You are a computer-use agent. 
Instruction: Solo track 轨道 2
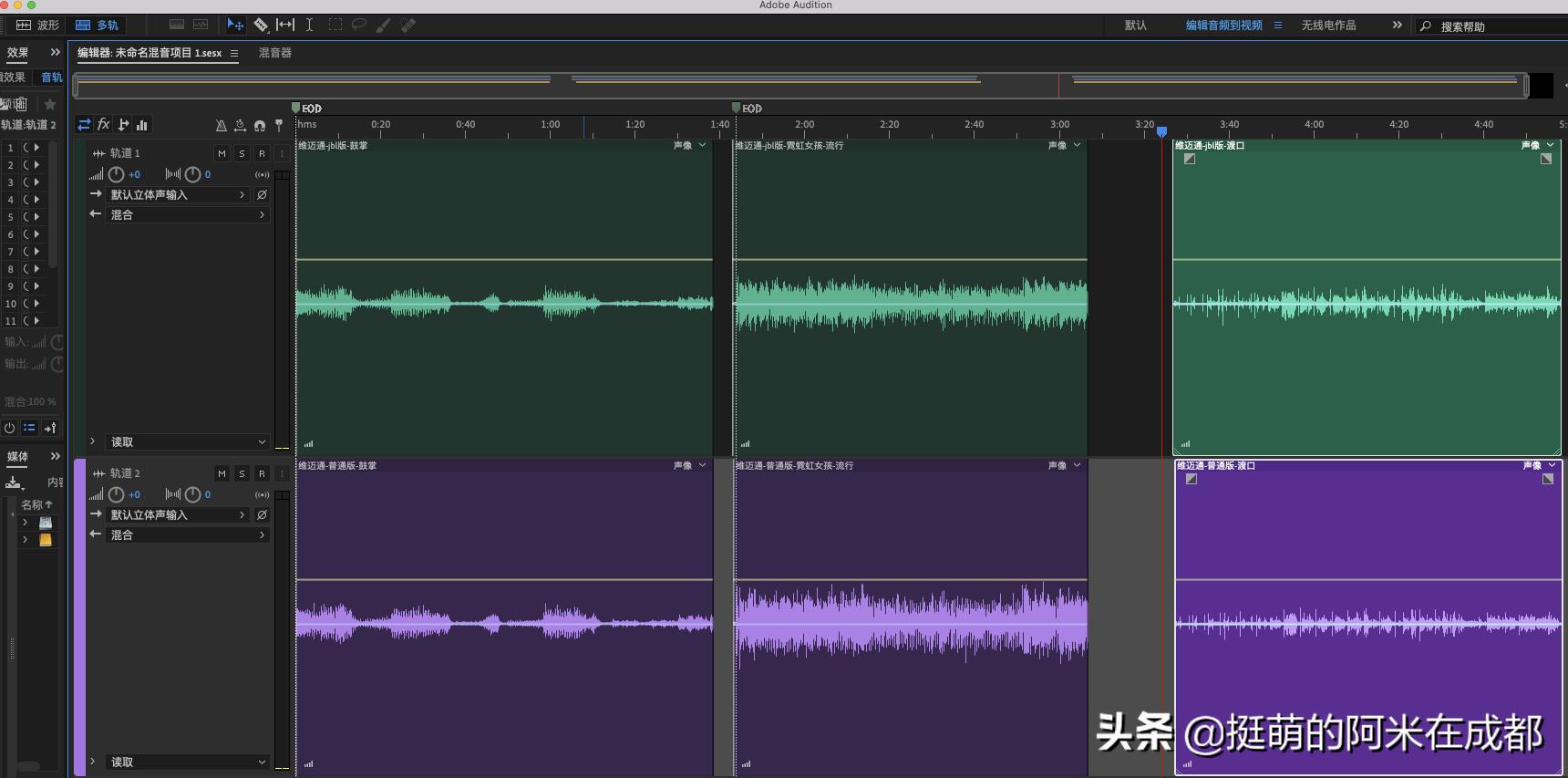coord(242,473)
